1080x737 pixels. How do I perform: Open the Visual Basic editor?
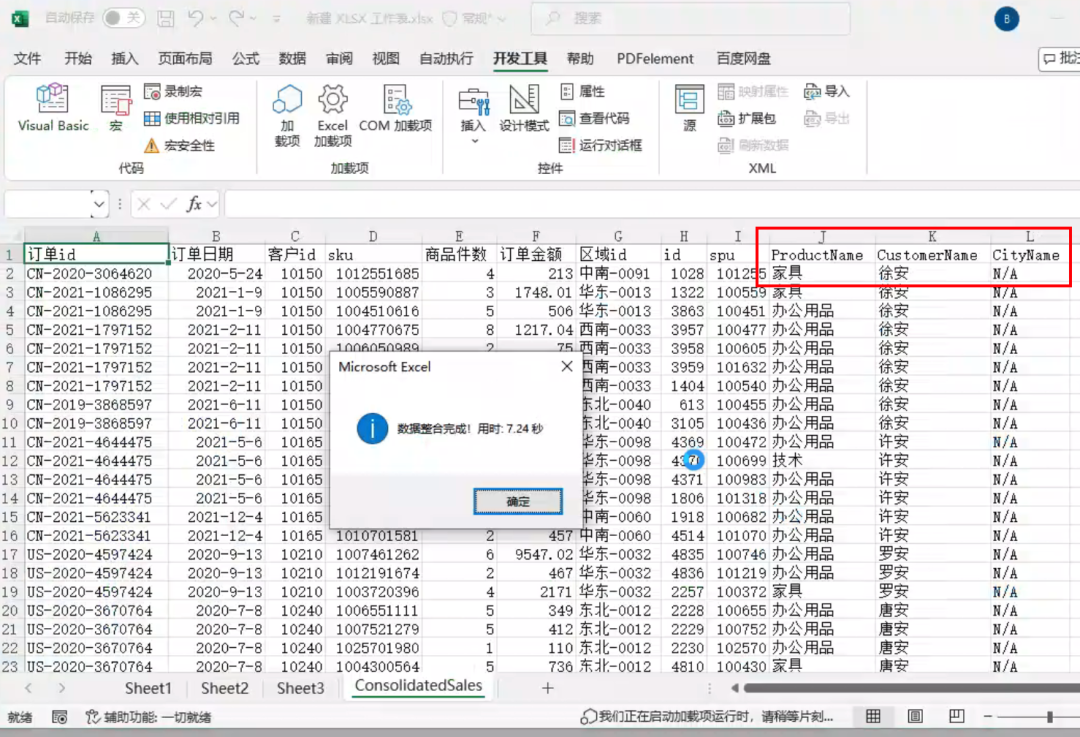pos(53,107)
